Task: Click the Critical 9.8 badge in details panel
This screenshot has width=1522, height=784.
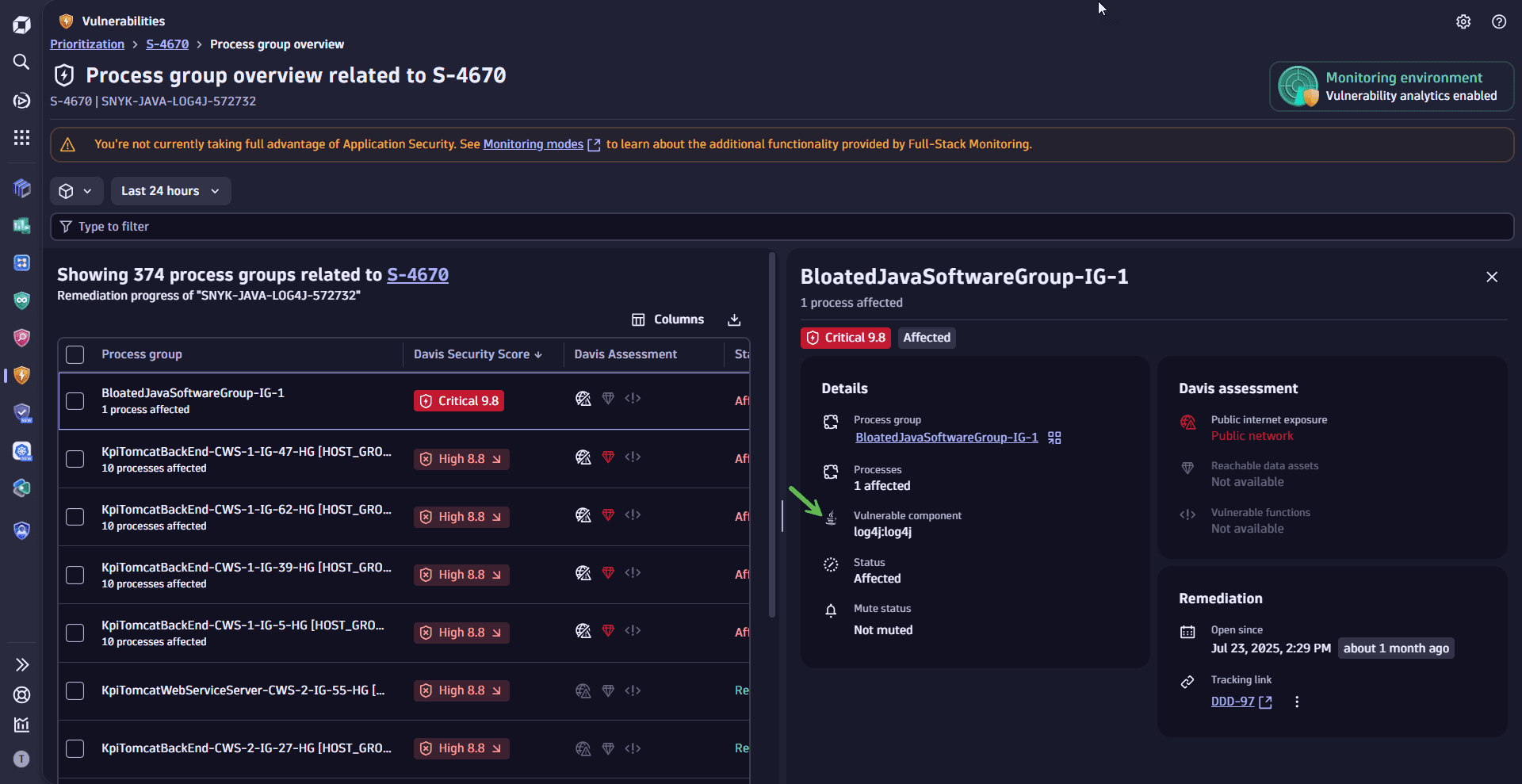Action: [845, 338]
